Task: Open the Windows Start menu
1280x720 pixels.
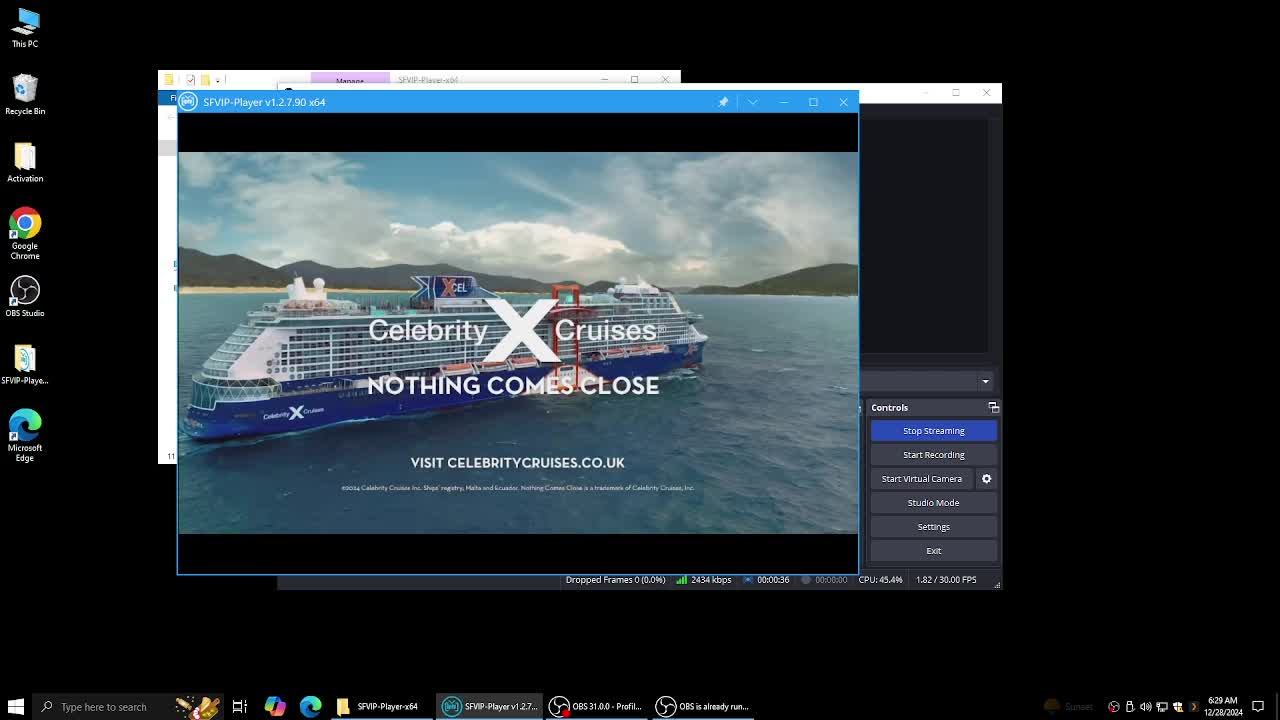Action: pyautogui.click(x=15, y=706)
